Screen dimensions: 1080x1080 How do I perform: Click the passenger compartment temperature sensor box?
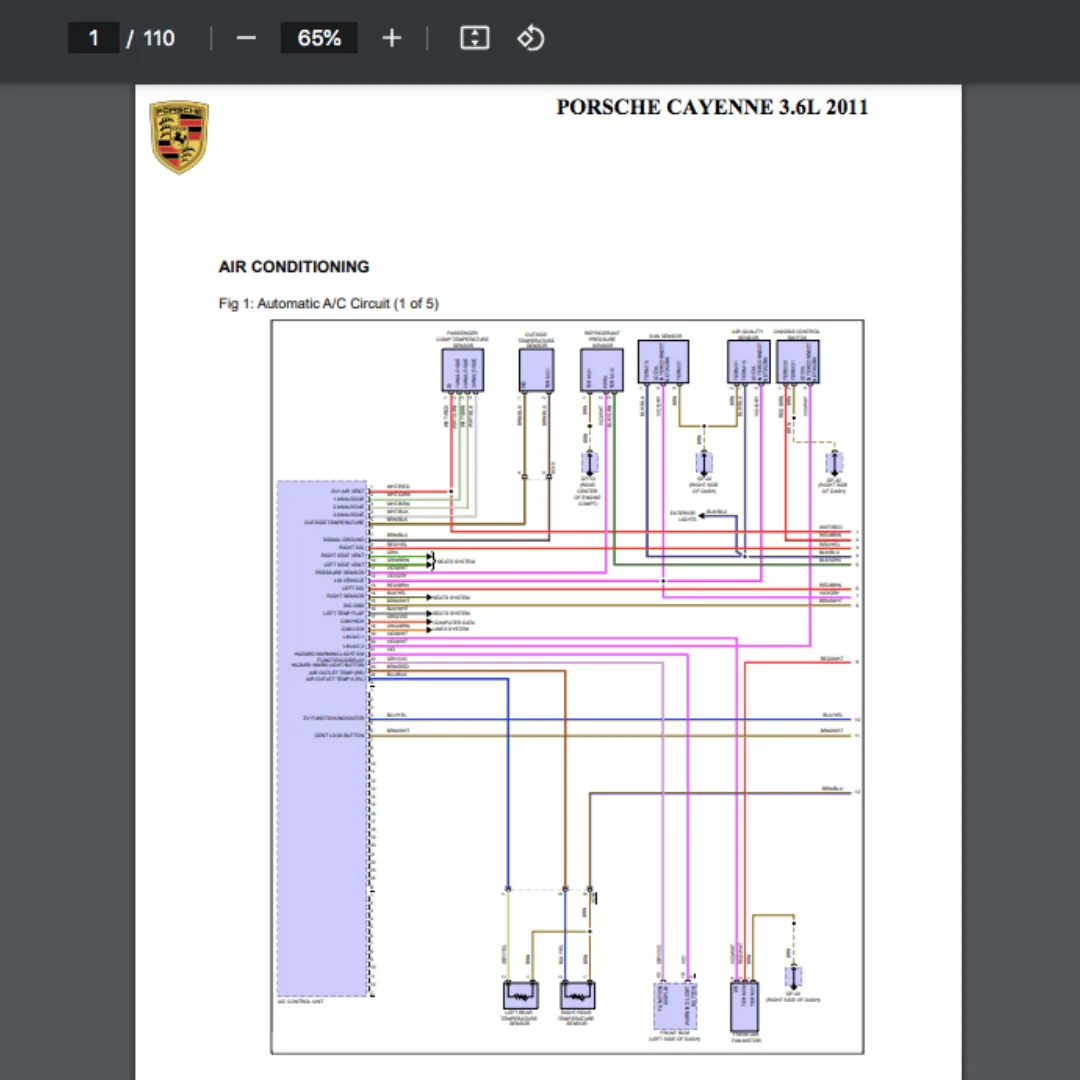point(463,370)
